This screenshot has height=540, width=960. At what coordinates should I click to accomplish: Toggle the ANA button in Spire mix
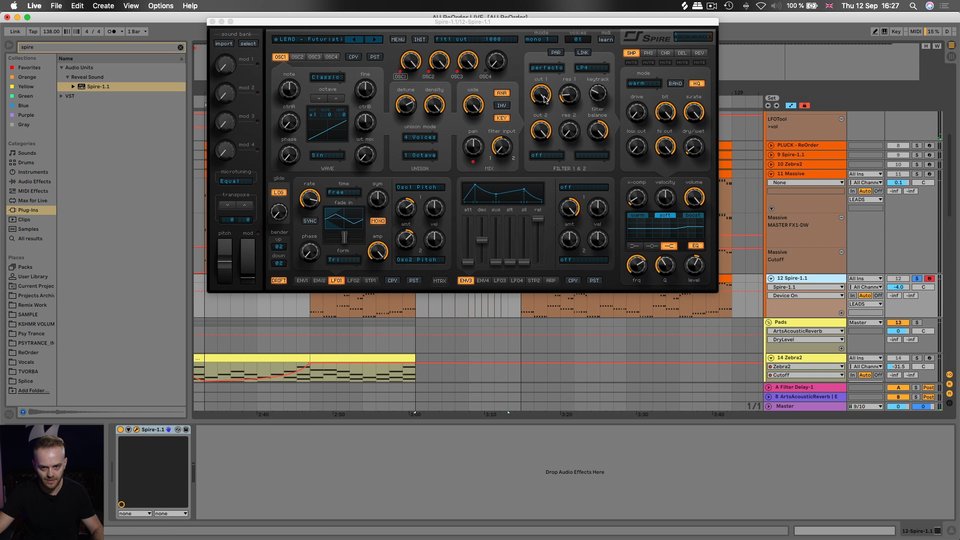[501, 93]
